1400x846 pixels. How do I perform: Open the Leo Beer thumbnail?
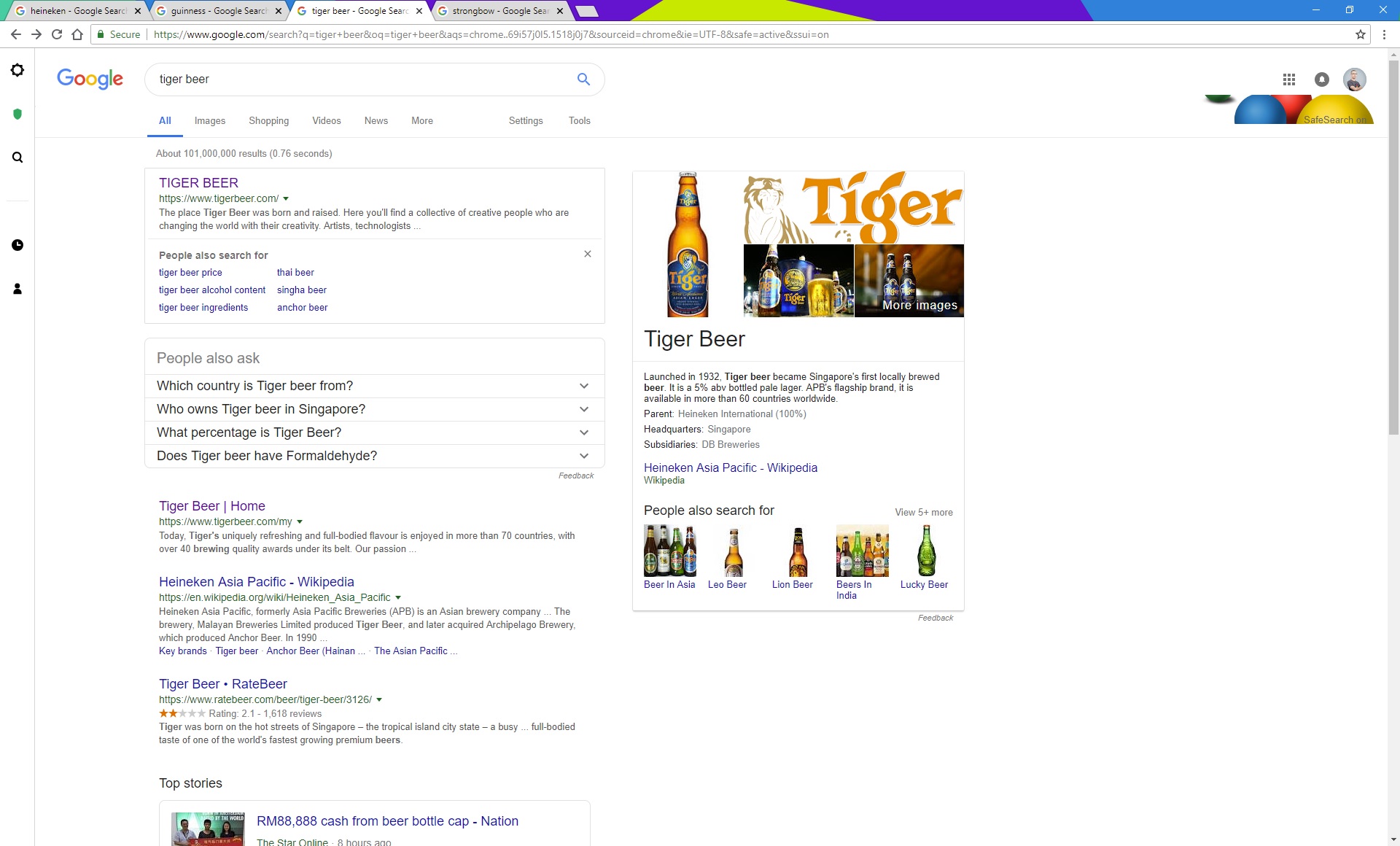click(734, 551)
